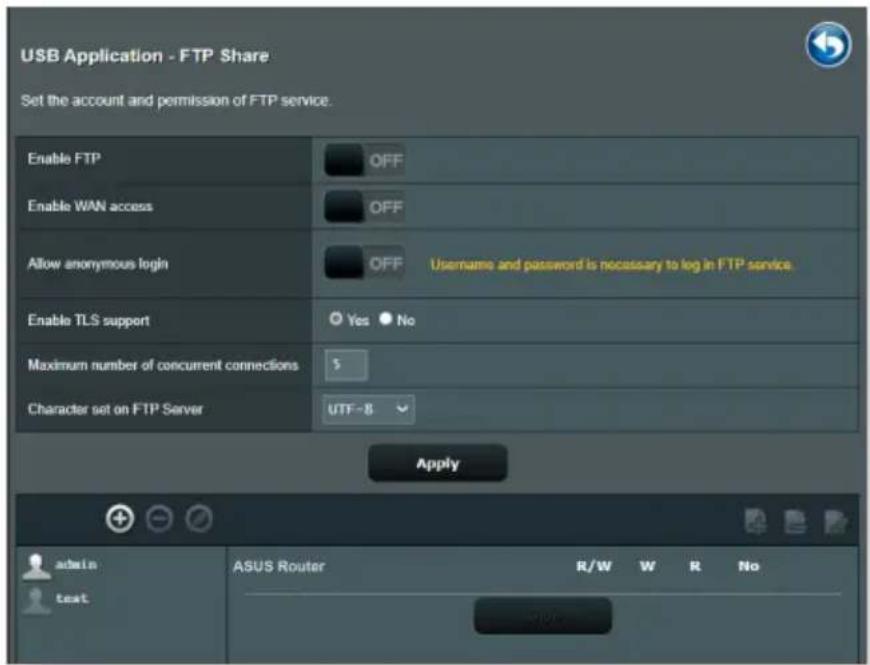Click the admin user avatar icon
870x665 pixels.
pos(36,566)
